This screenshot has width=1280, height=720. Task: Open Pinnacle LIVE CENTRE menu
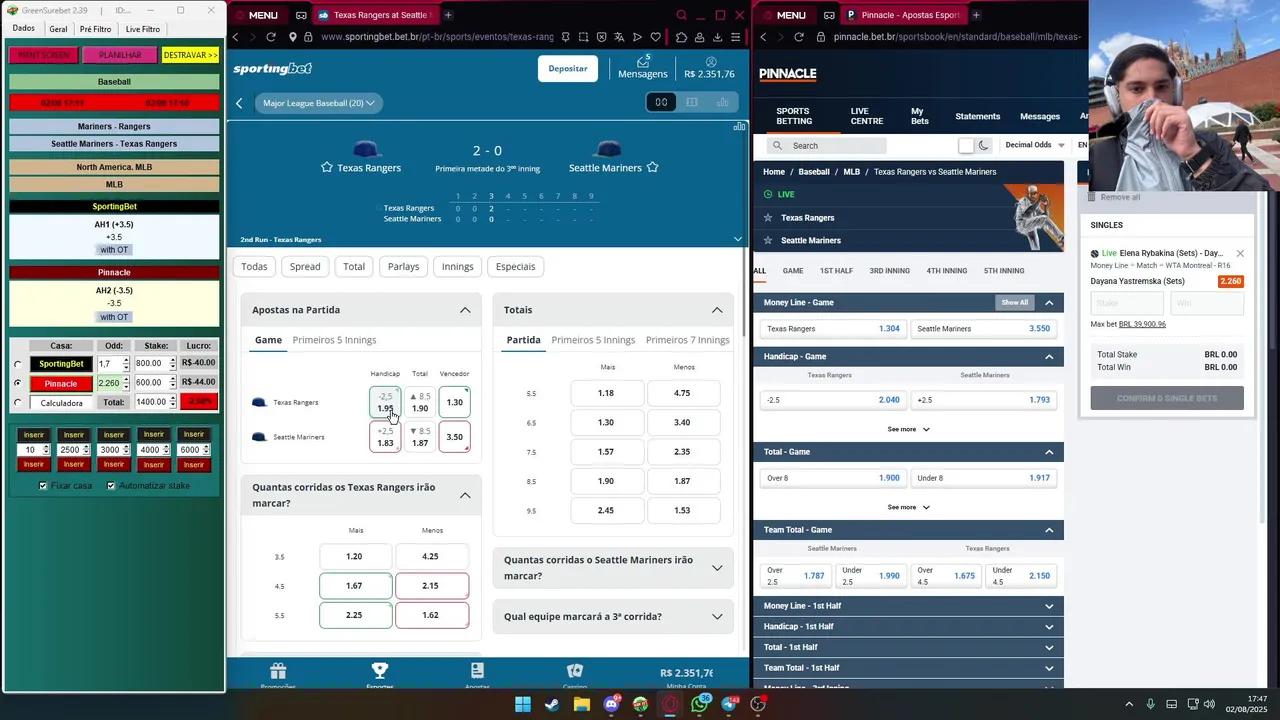click(867, 116)
